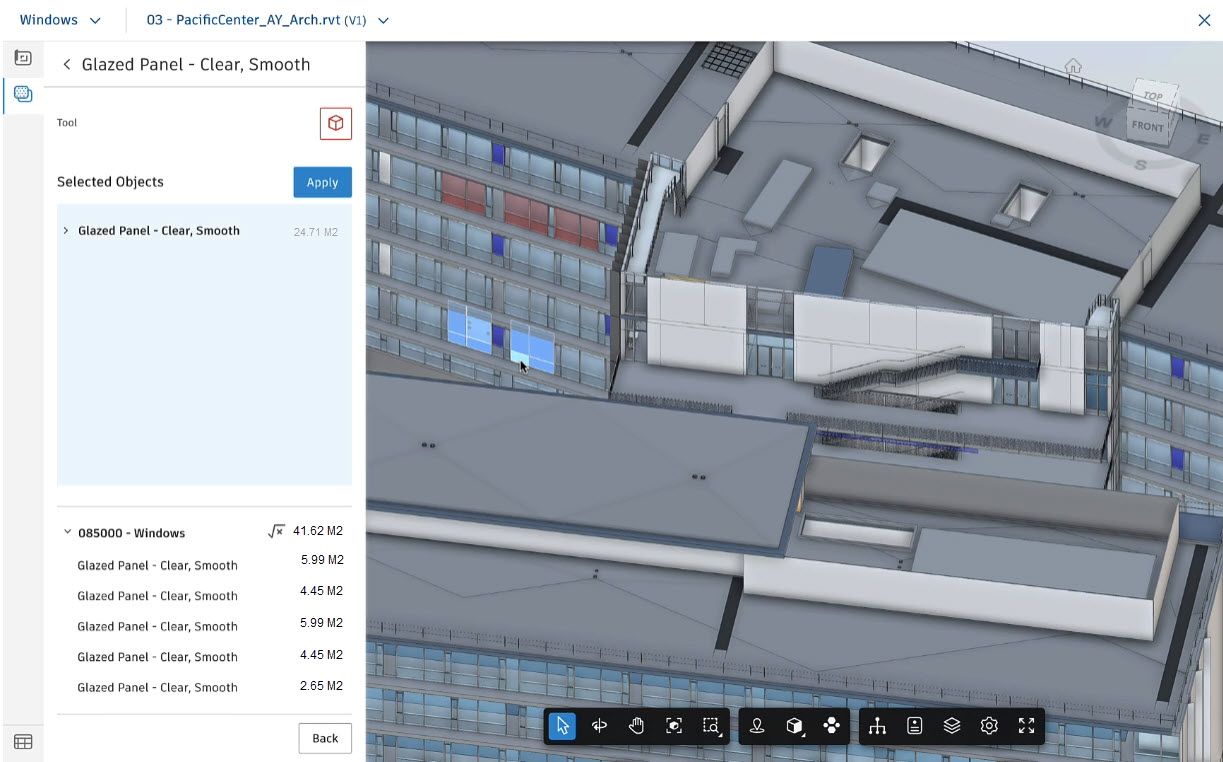Click FRONT on the ViewCube
1223x762 pixels.
[x=1148, y=127]
